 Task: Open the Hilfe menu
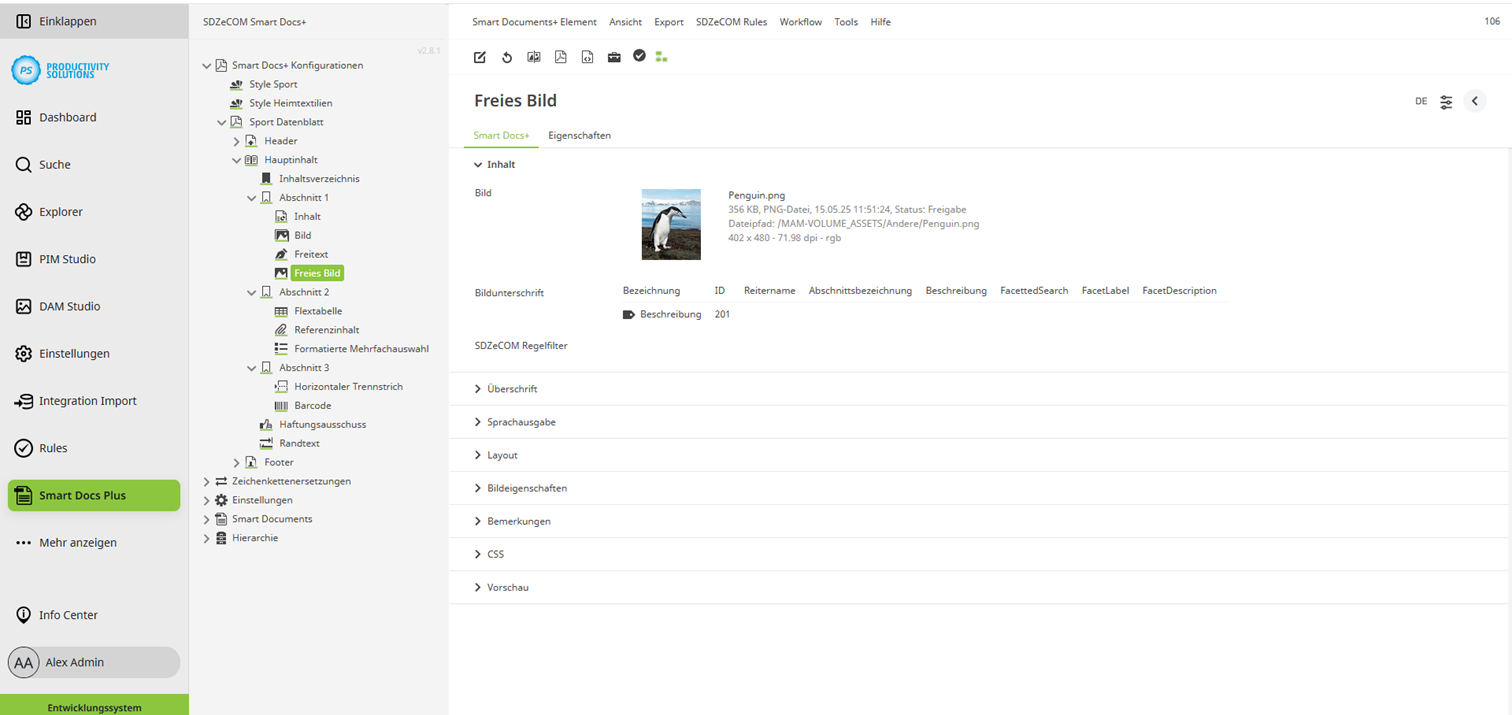click(880, 21)
